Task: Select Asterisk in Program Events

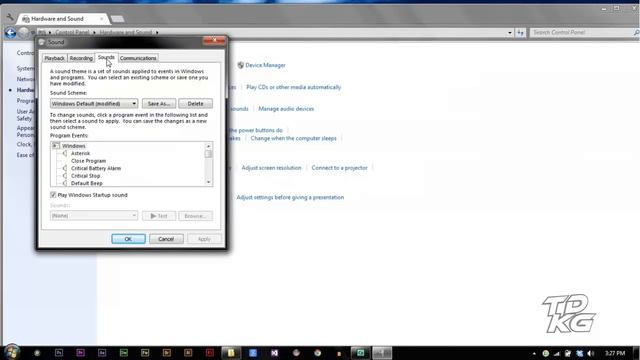Action: click(80, 153)
